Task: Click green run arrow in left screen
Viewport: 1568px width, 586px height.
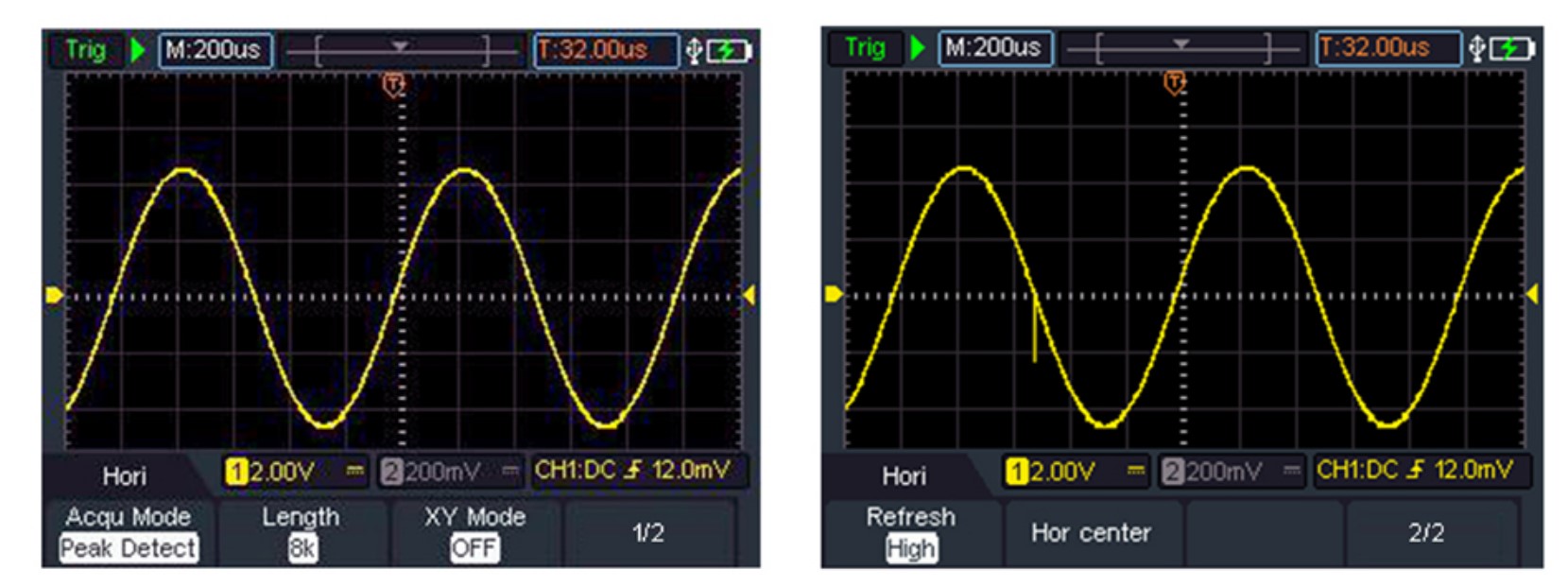Action: click(x=138, y=49)
